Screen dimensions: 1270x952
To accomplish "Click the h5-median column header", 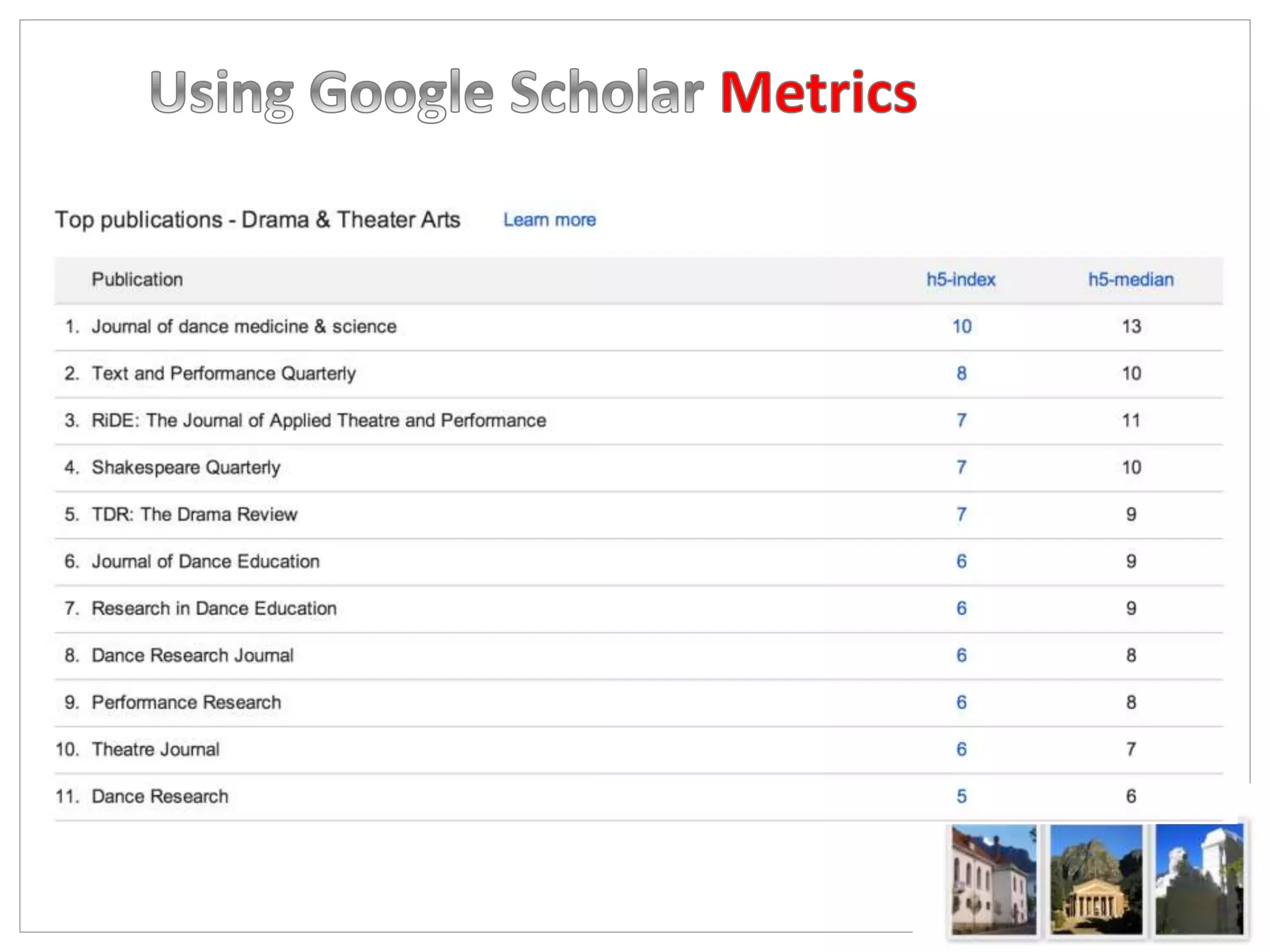I will point(1130,280).
